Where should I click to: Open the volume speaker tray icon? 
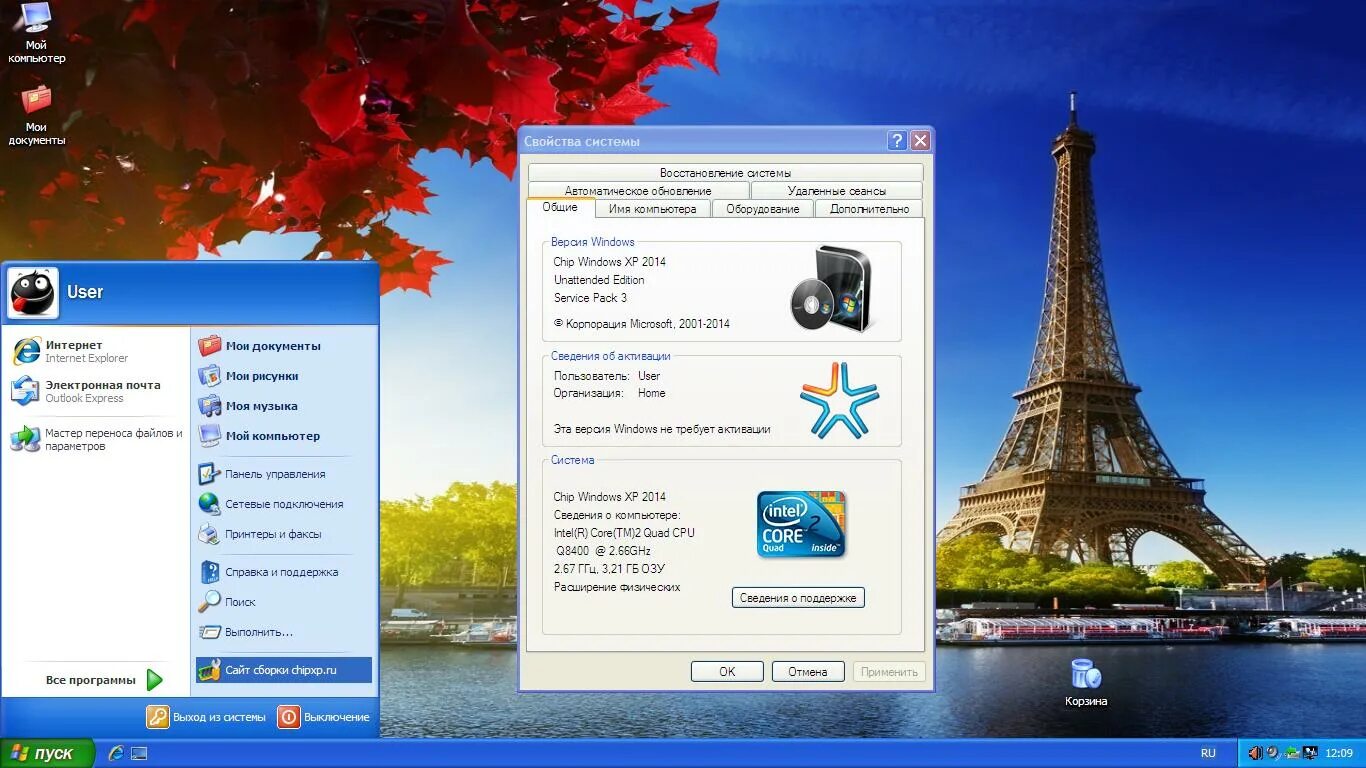pos(1255,753)
